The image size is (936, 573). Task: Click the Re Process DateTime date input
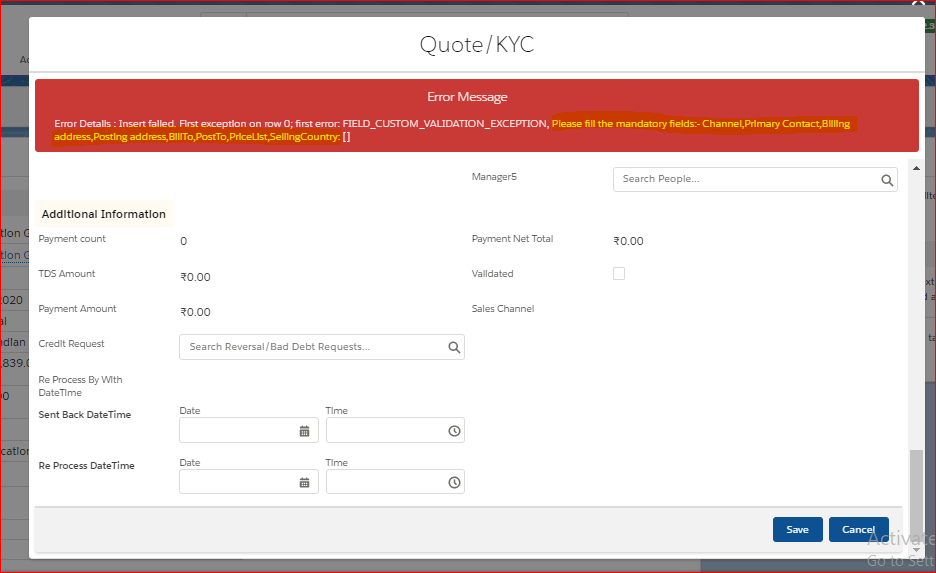click(249, 482)
